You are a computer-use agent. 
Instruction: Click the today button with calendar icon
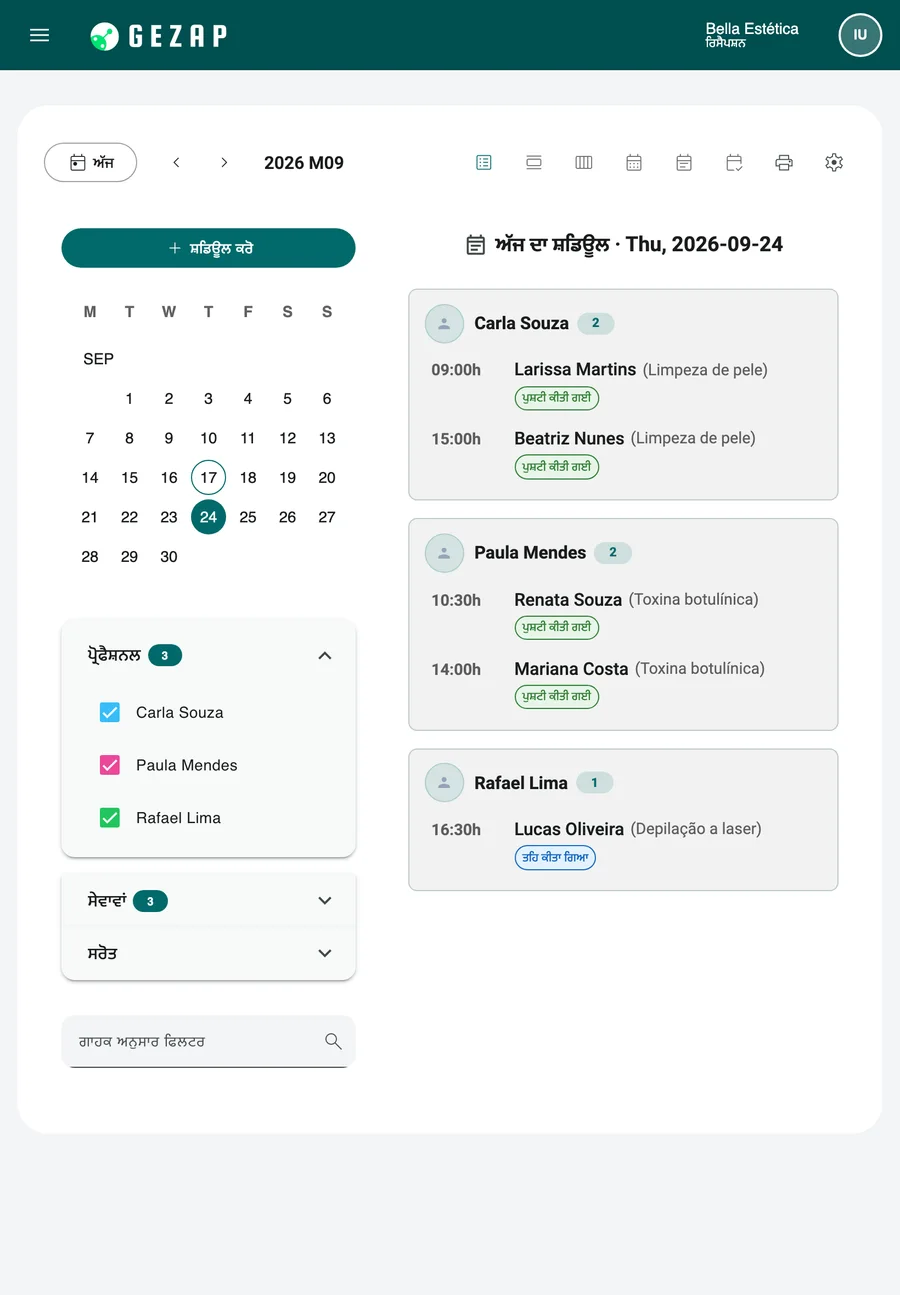click(x=90, y=162)
